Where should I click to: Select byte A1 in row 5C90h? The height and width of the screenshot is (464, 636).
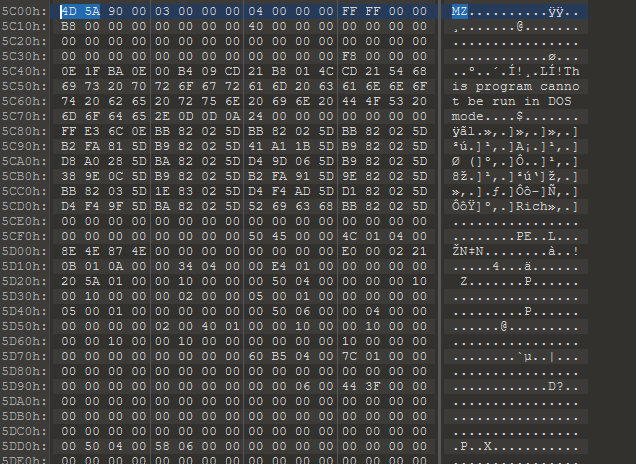tap(279, 146)
